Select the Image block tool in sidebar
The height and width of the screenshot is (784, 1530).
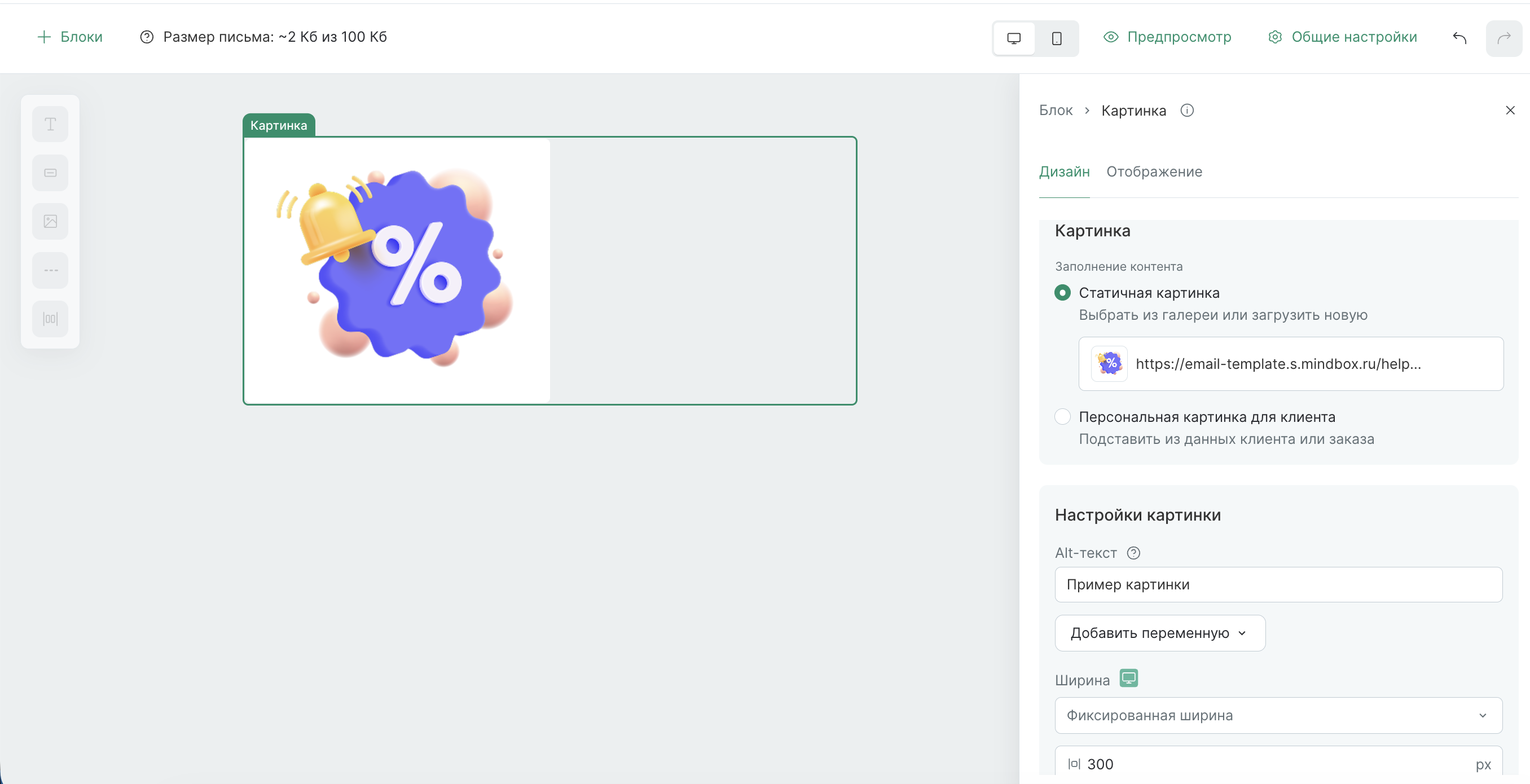coord(50,222)
